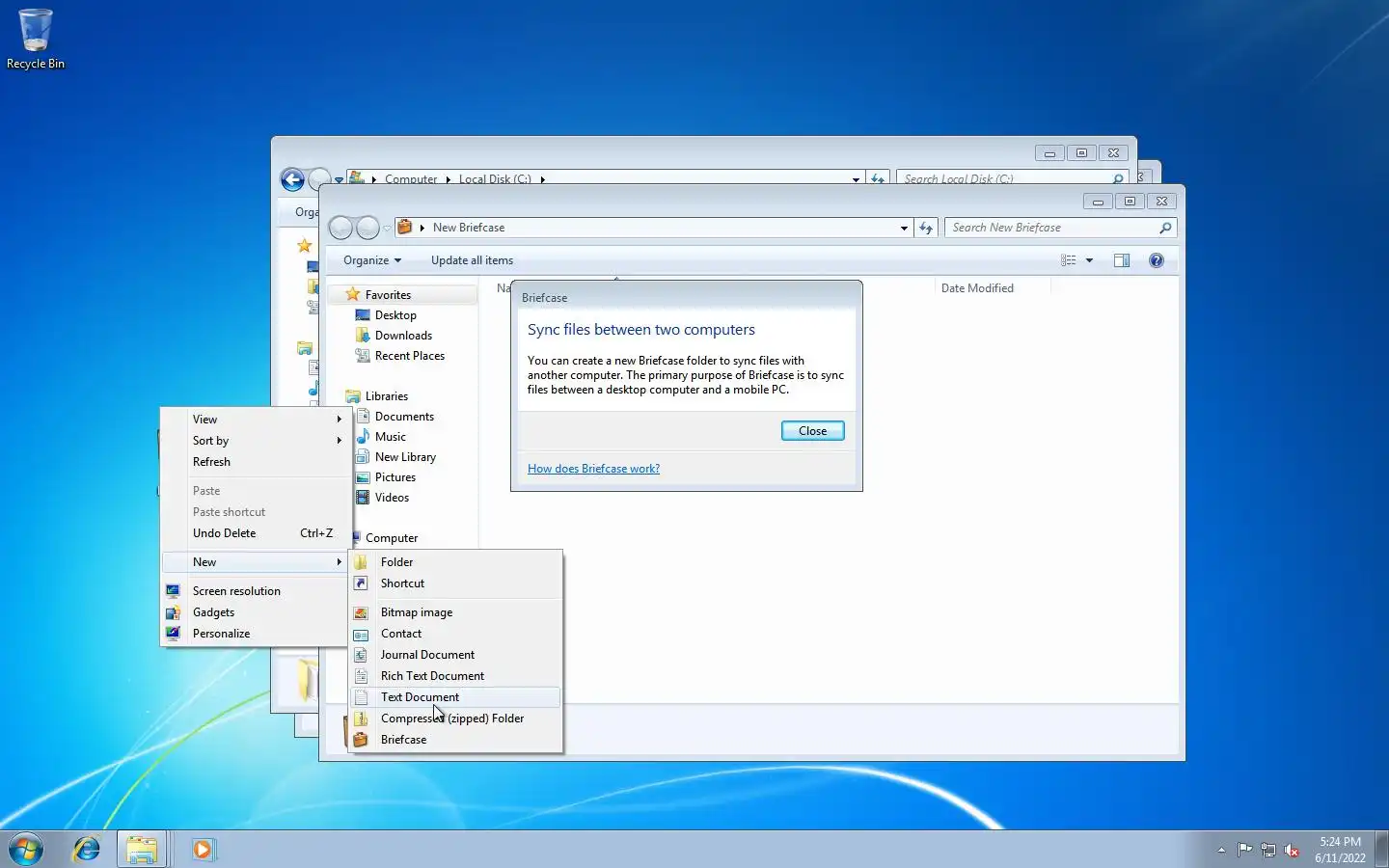
Task: Create a new Bitmap image
Action: point(455,612)
